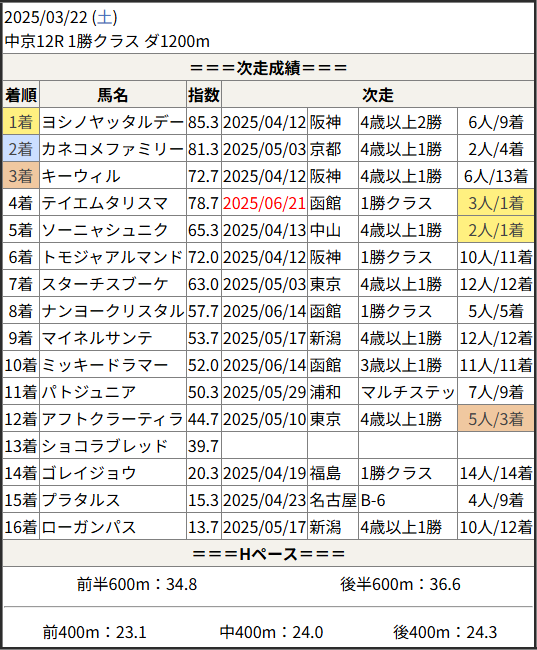The height and width of the screenshot is (650, 537).
Task: Click horse name ヨシノヤッタルデー
Action: coord(113,122)
